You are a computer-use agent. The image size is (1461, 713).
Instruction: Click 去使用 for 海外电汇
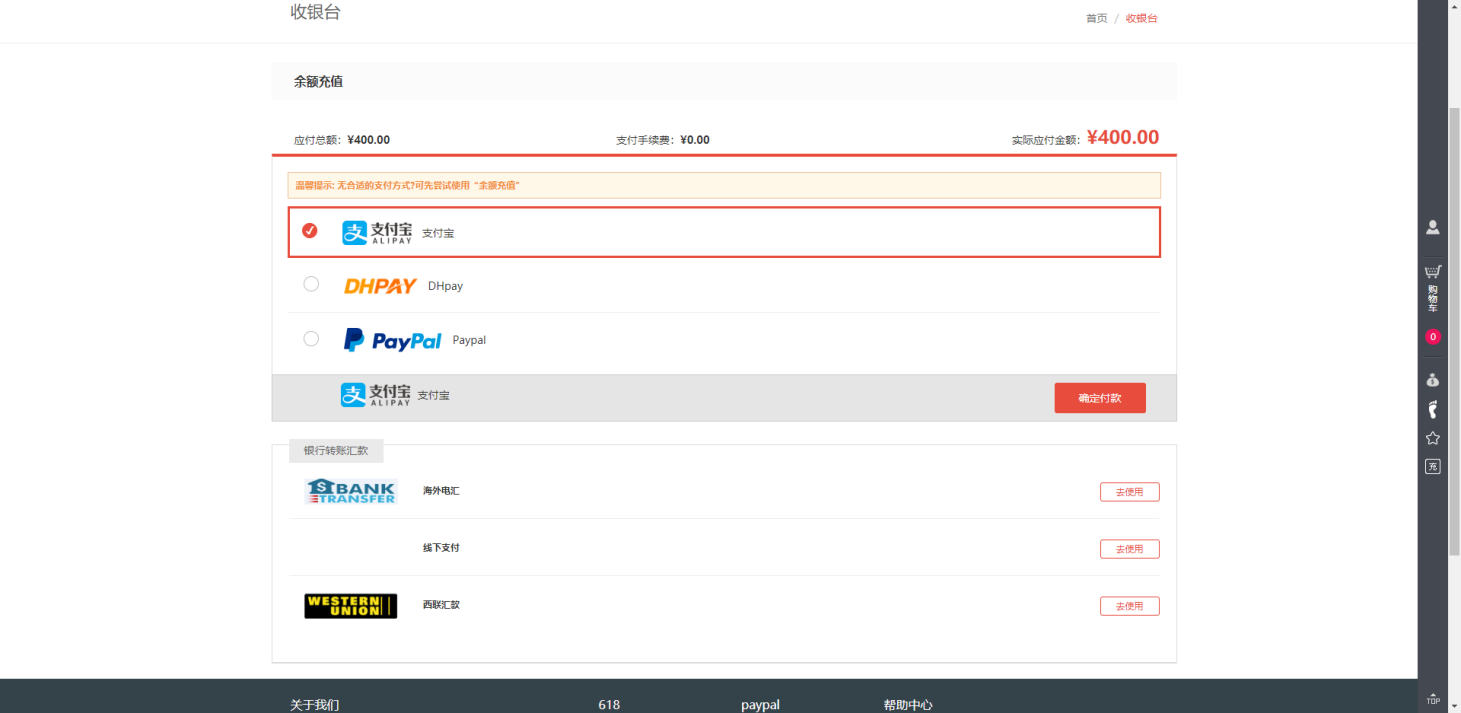click(1130, 492)
